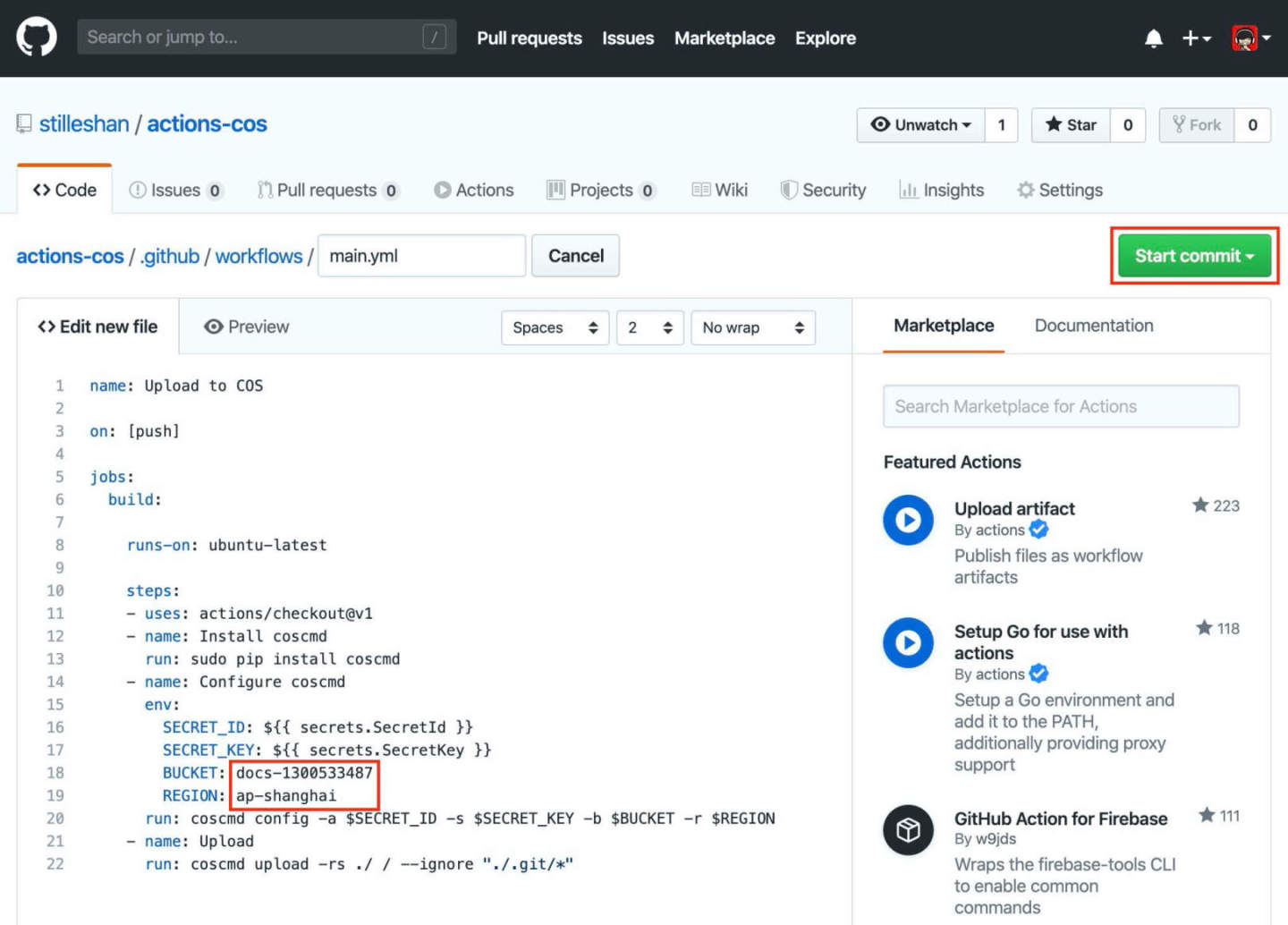Click the Upload artifact play icon
This screenshot has height=925, width=1288.
click(908, 521)
